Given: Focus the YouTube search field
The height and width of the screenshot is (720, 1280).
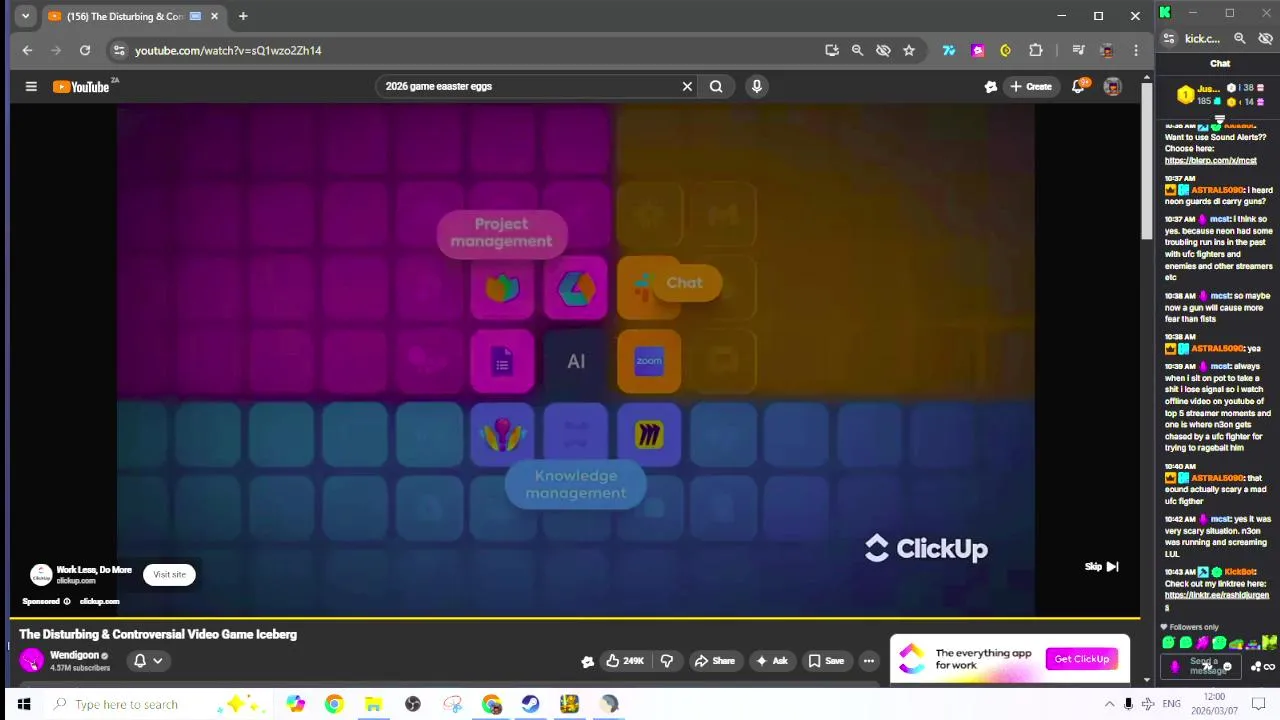Looking at the screenshot, I should point(530,87).
